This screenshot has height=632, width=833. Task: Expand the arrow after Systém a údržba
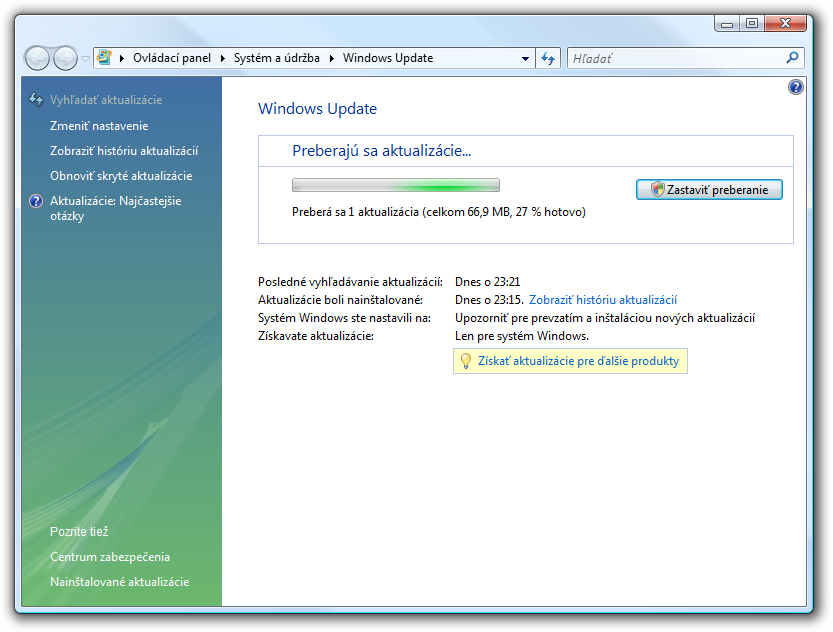click(x=332, y=58)
